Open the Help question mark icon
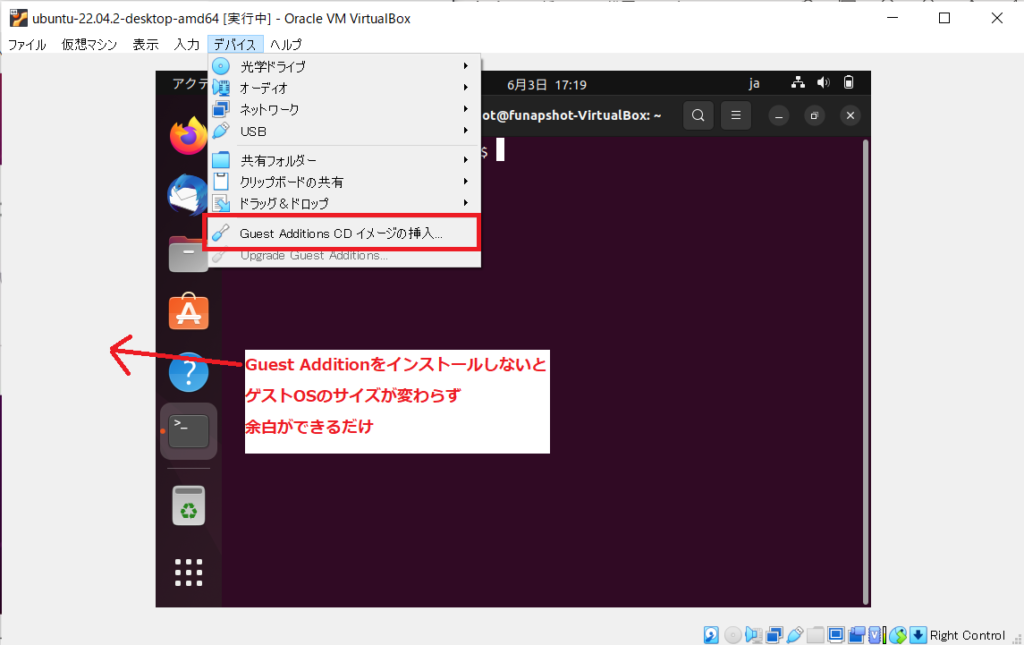The width and height of the screenshot is (1024, 645). click(188, 372)
